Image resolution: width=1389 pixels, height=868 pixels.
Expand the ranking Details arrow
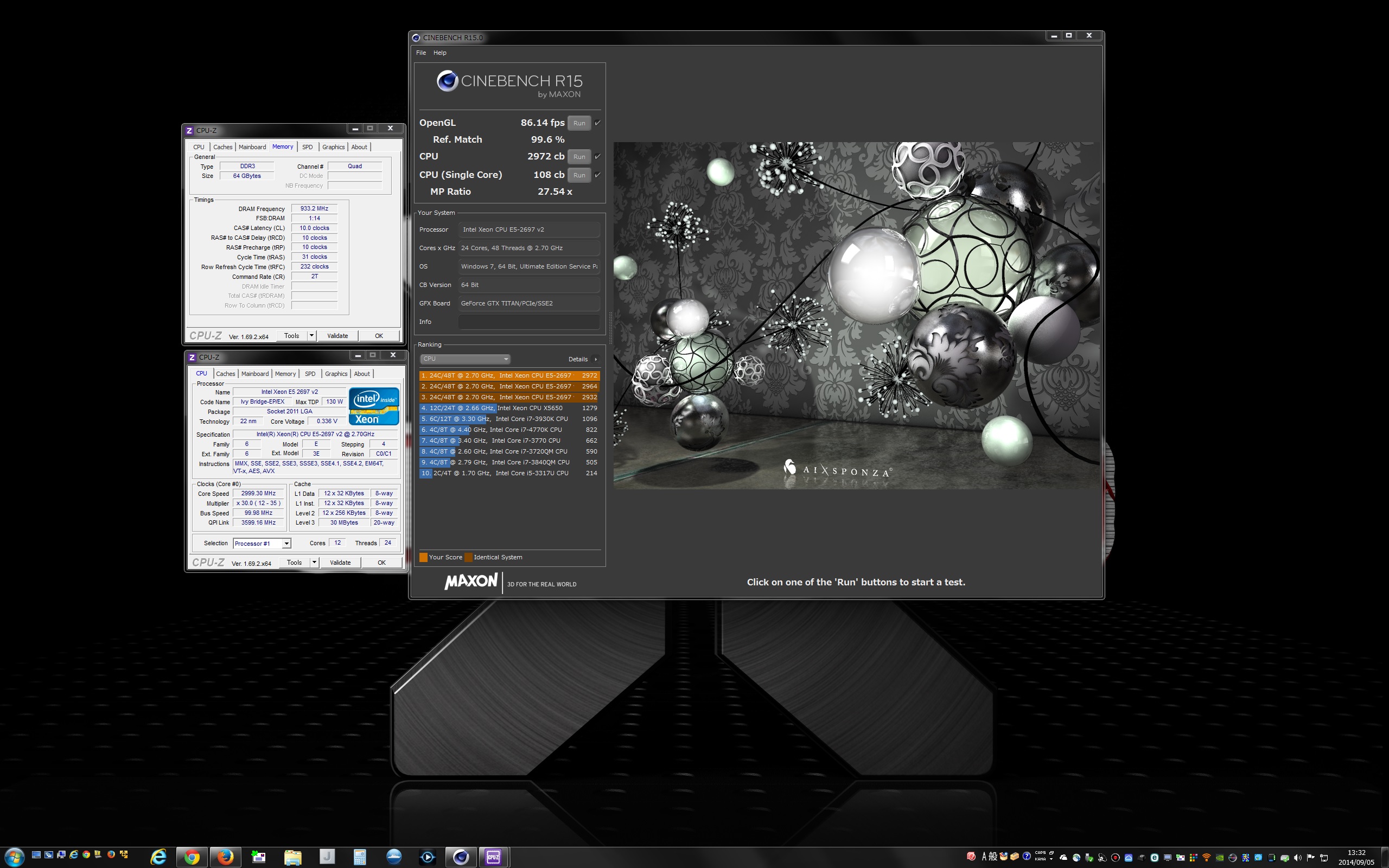pyautogui.click(x=596, y=359)
